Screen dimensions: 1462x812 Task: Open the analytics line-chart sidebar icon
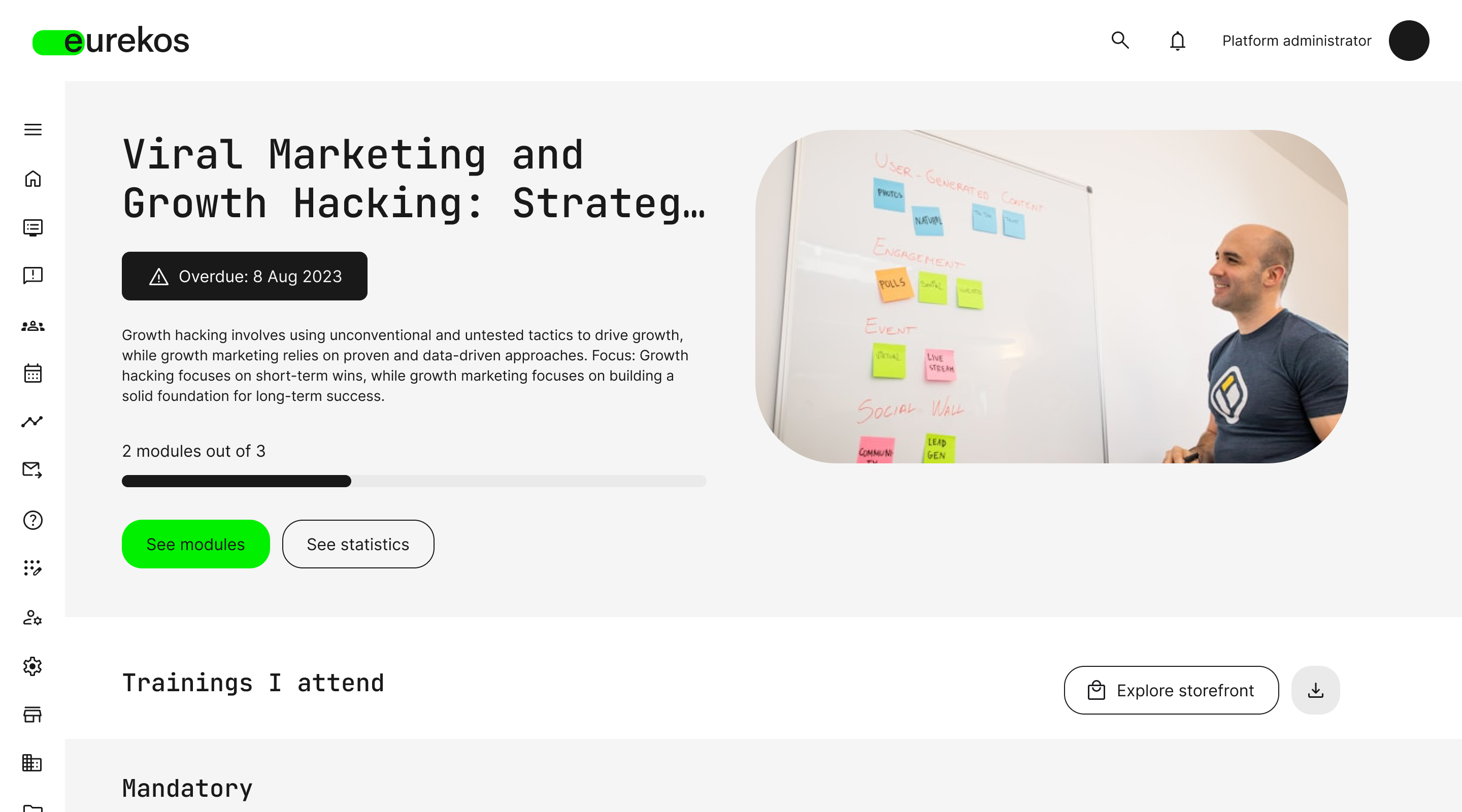coord(33,422)
